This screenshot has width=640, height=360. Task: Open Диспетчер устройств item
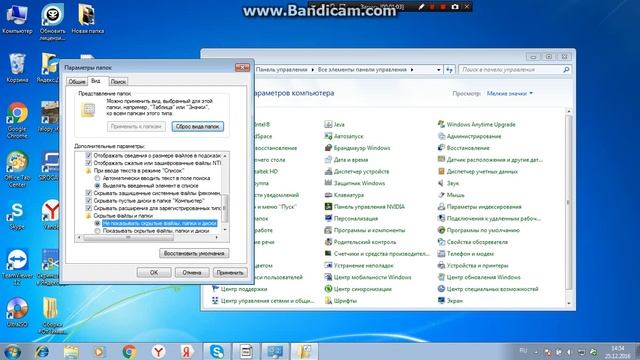357,172
